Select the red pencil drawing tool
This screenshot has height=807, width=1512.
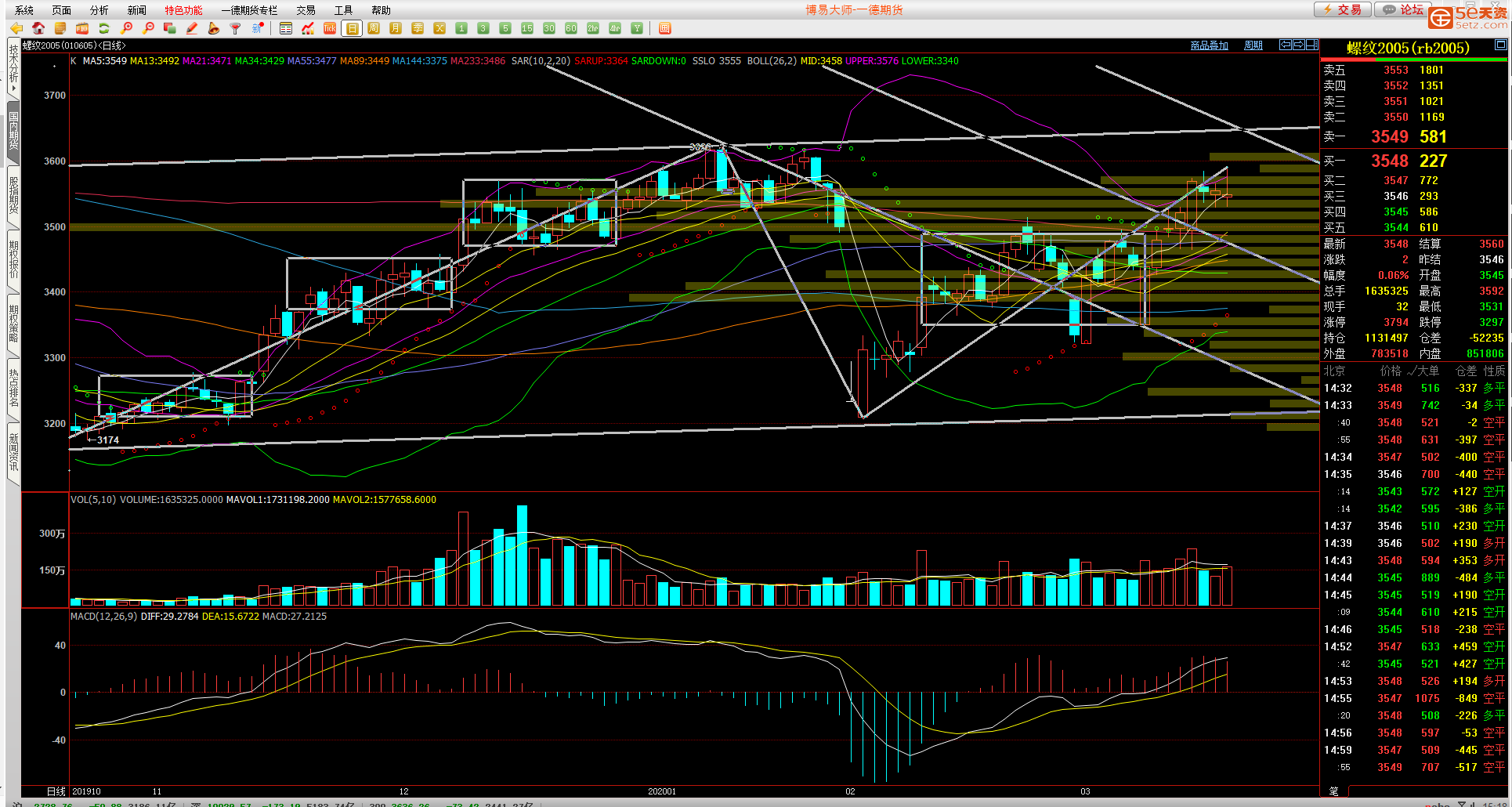tap(192, 28)
